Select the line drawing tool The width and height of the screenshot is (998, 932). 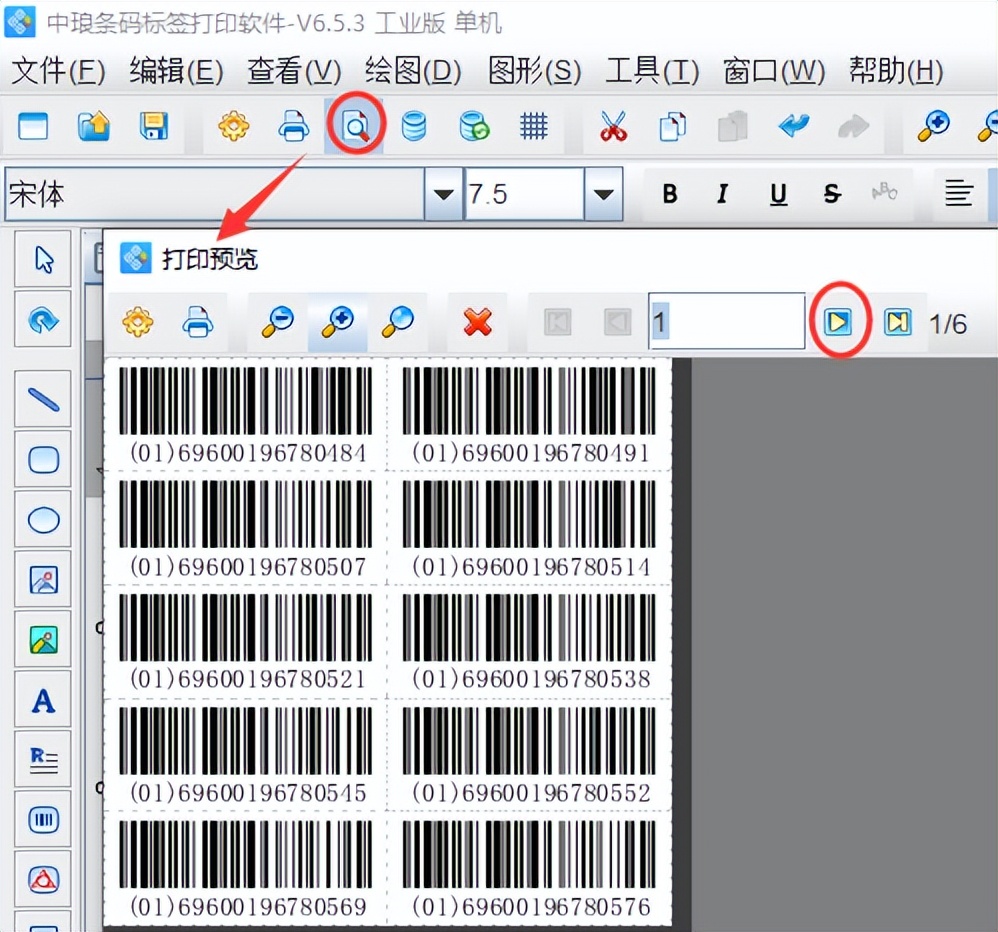42,398
